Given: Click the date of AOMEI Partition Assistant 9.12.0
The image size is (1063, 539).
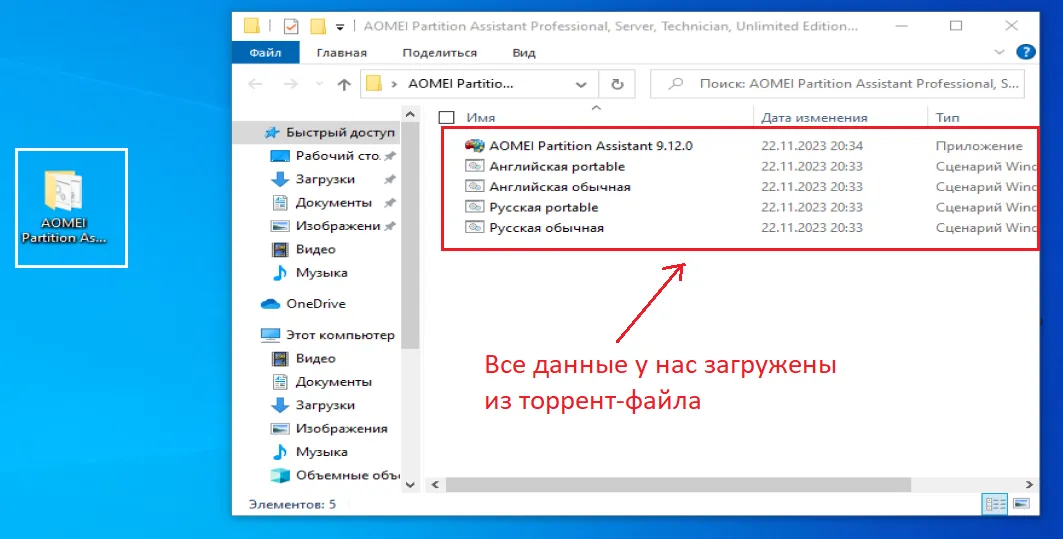Looking at the screenshot, I should click(x=811, y=146).
